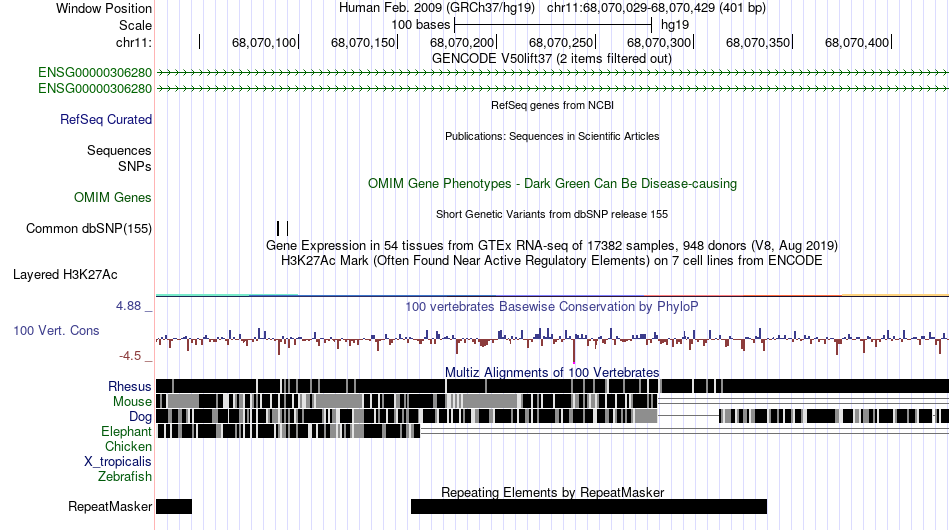Click the hg19 scale label

click(x=675, y=25)
